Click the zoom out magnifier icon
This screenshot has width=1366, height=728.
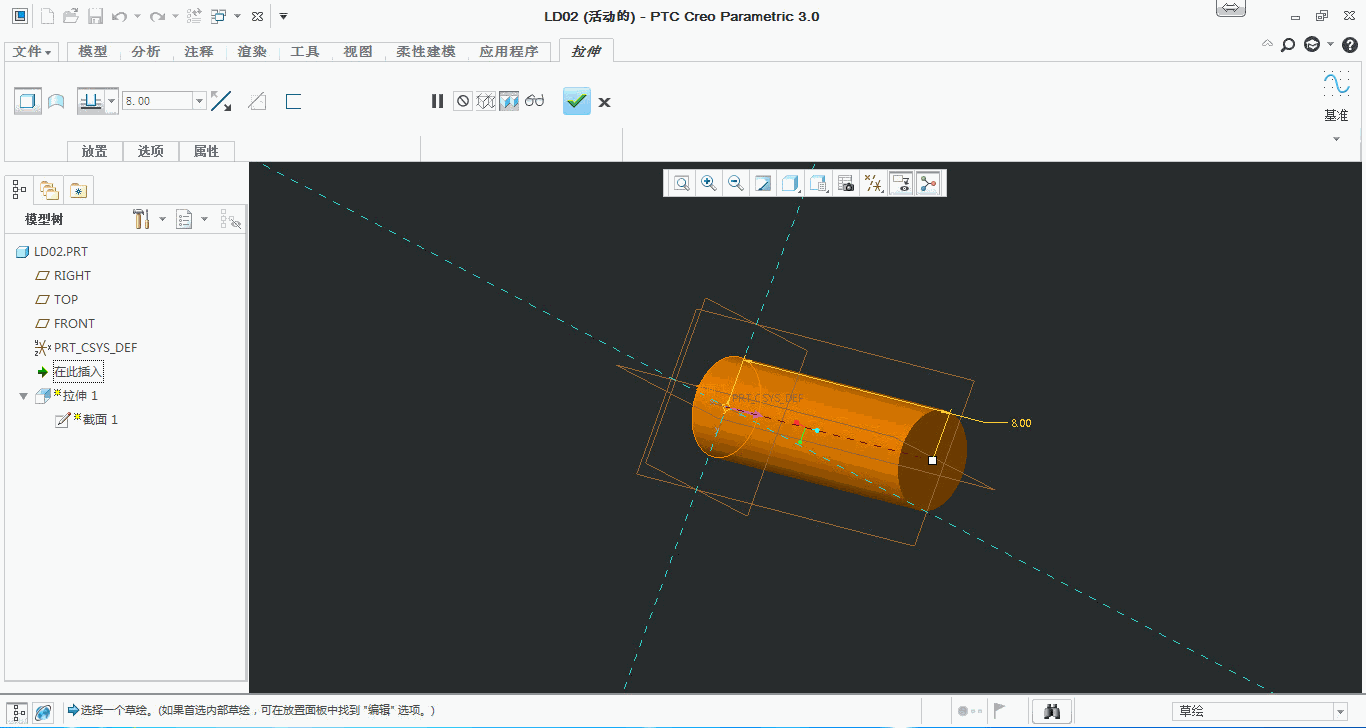coord(736,183)
